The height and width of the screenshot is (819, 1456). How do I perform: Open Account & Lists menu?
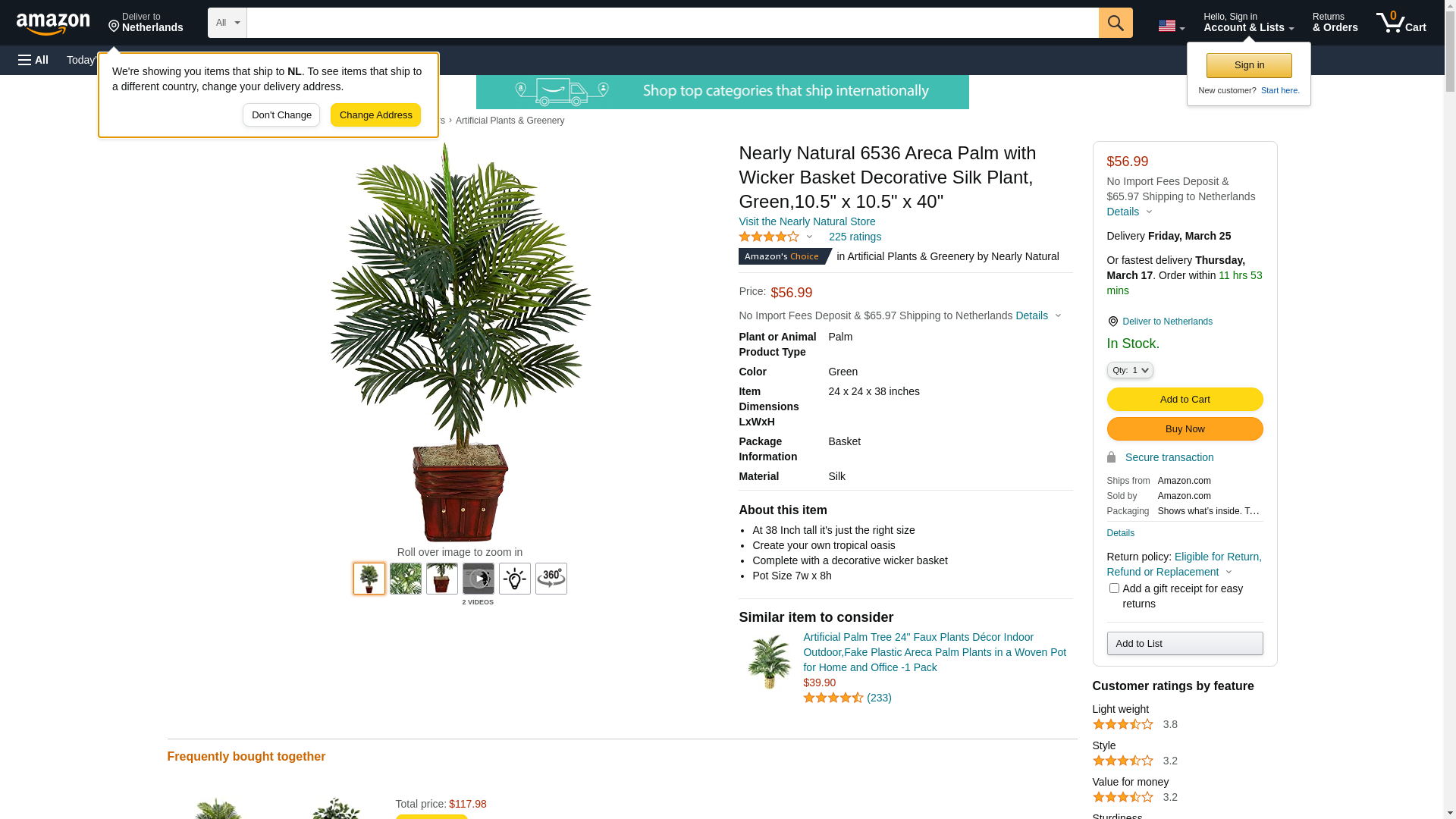pos(1248,23)
